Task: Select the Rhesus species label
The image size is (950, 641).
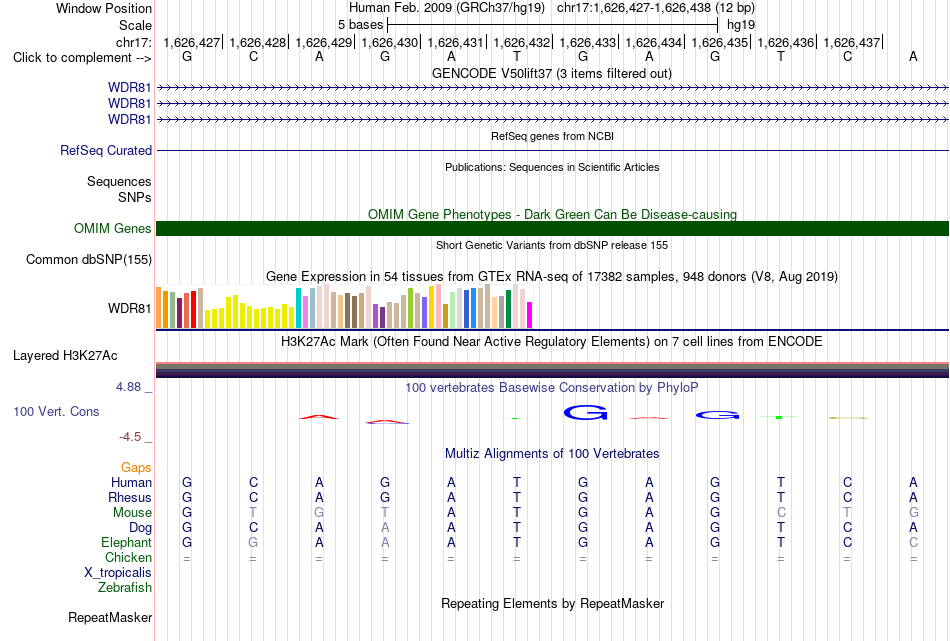Action: (x=130, y=497)
